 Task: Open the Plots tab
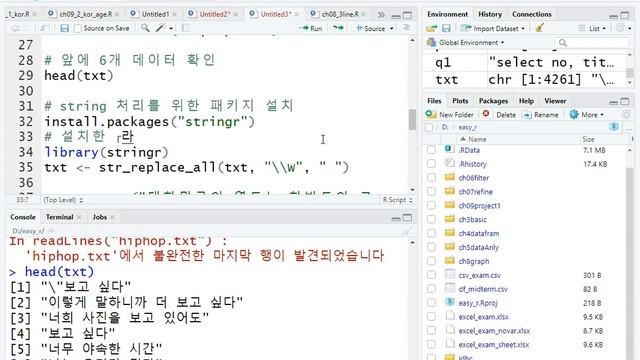(460, 101)
